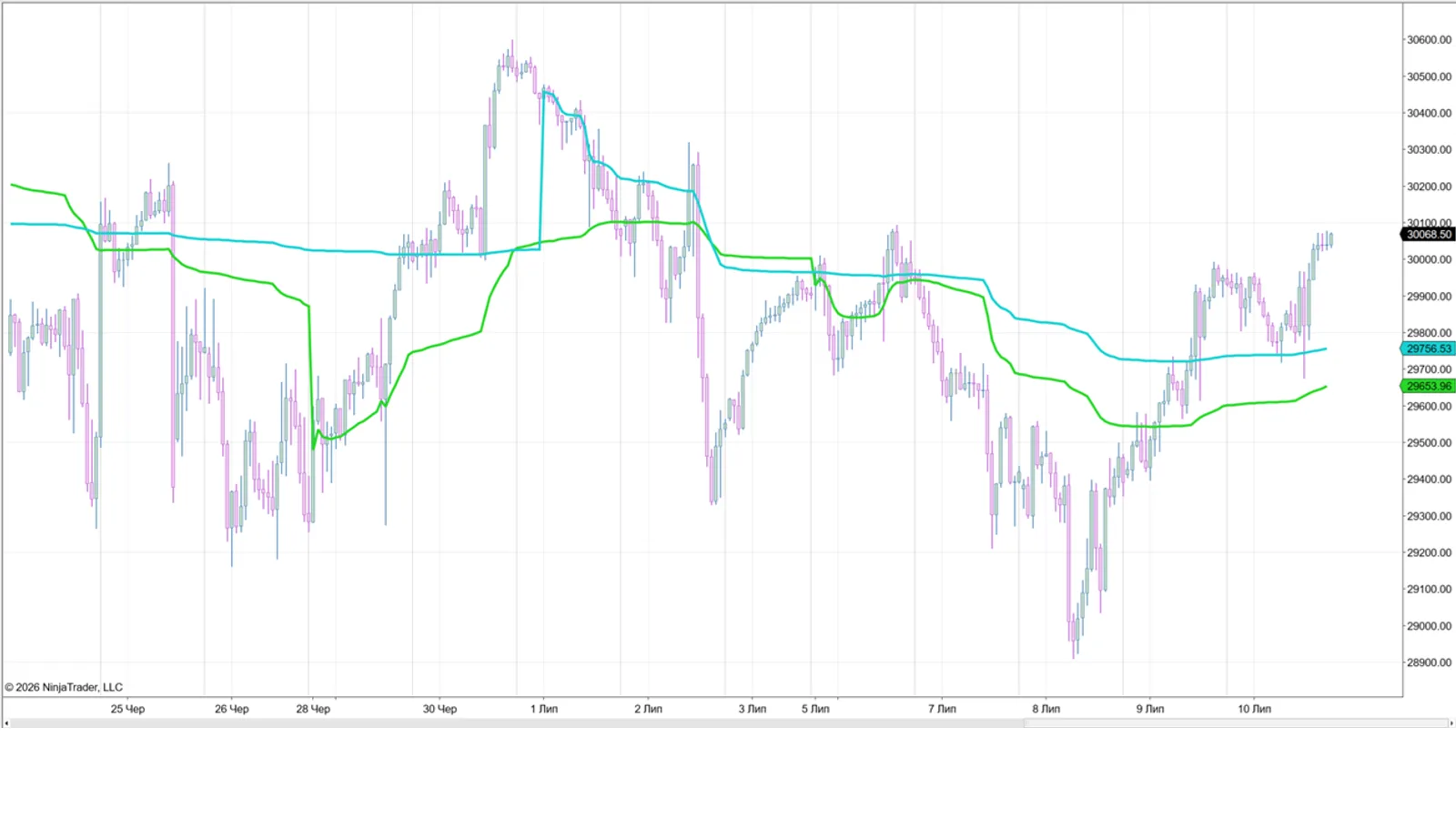The height and width of the screenshot is (819, 1456).
Task: Click the 29500.00 price axis label
Action: point(1429,443)
